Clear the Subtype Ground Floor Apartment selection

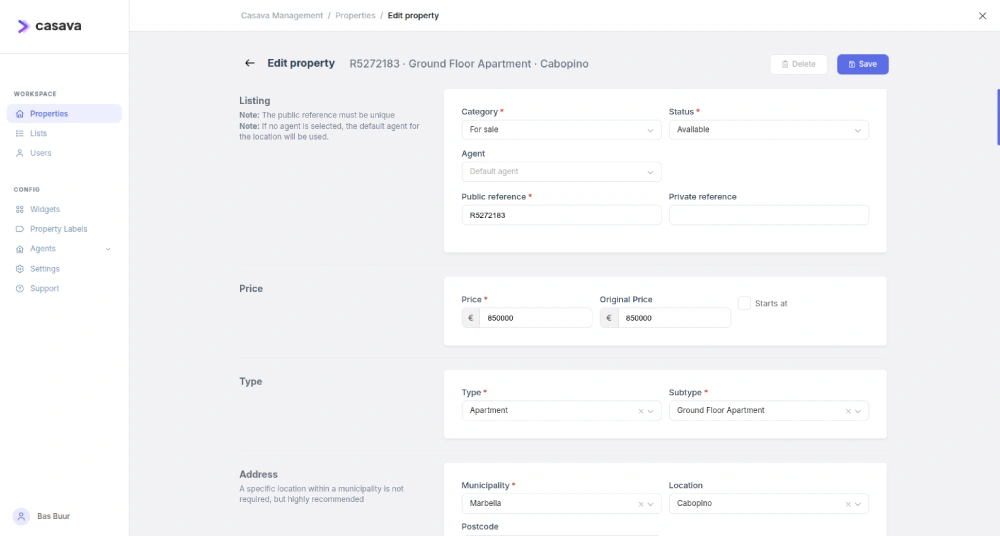pos(848,412)
